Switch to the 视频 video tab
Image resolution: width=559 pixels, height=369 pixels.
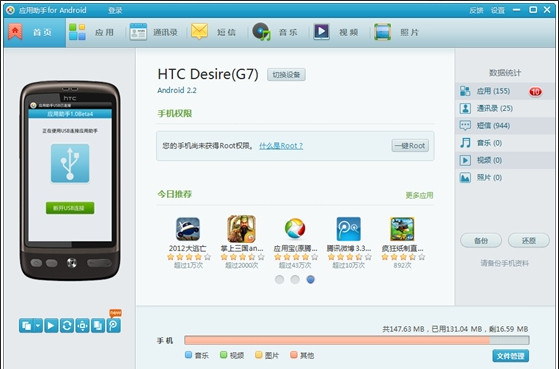pos(336,32)
